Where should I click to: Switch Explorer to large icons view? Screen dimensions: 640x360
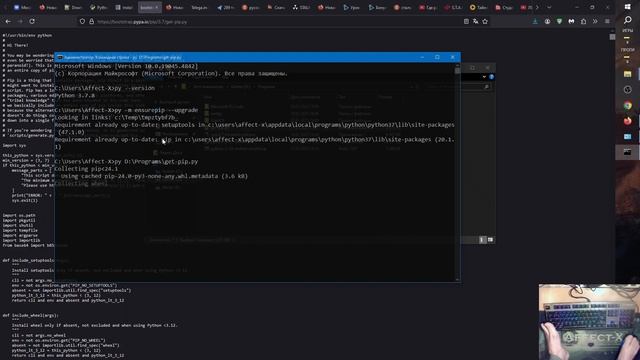[490, 240]
